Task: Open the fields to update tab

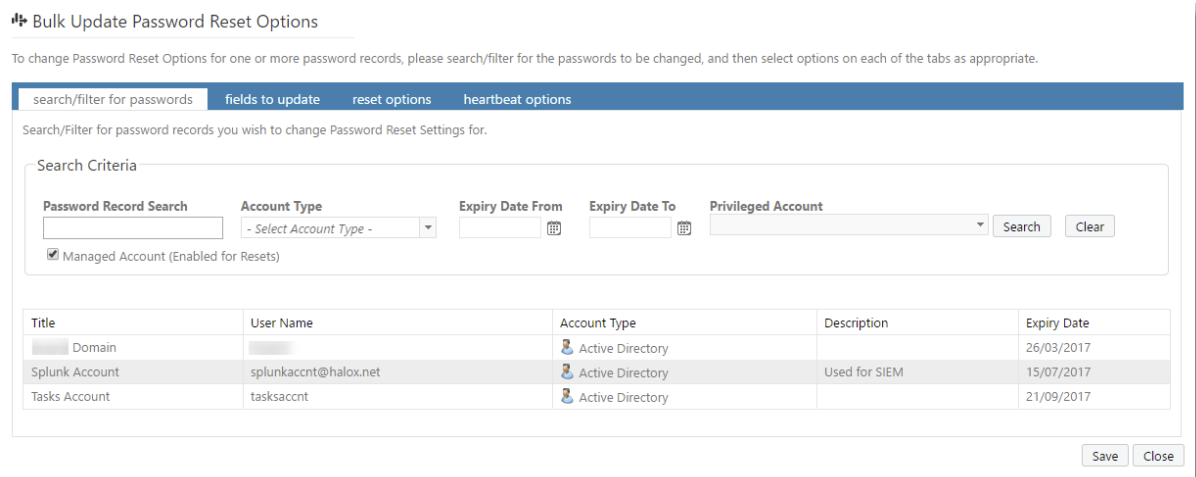Action: click(x=272, y=99)
